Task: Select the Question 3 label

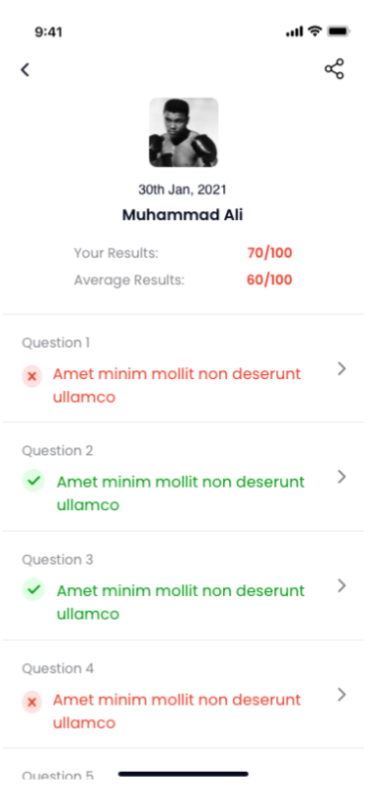Action: pos(57,560)
